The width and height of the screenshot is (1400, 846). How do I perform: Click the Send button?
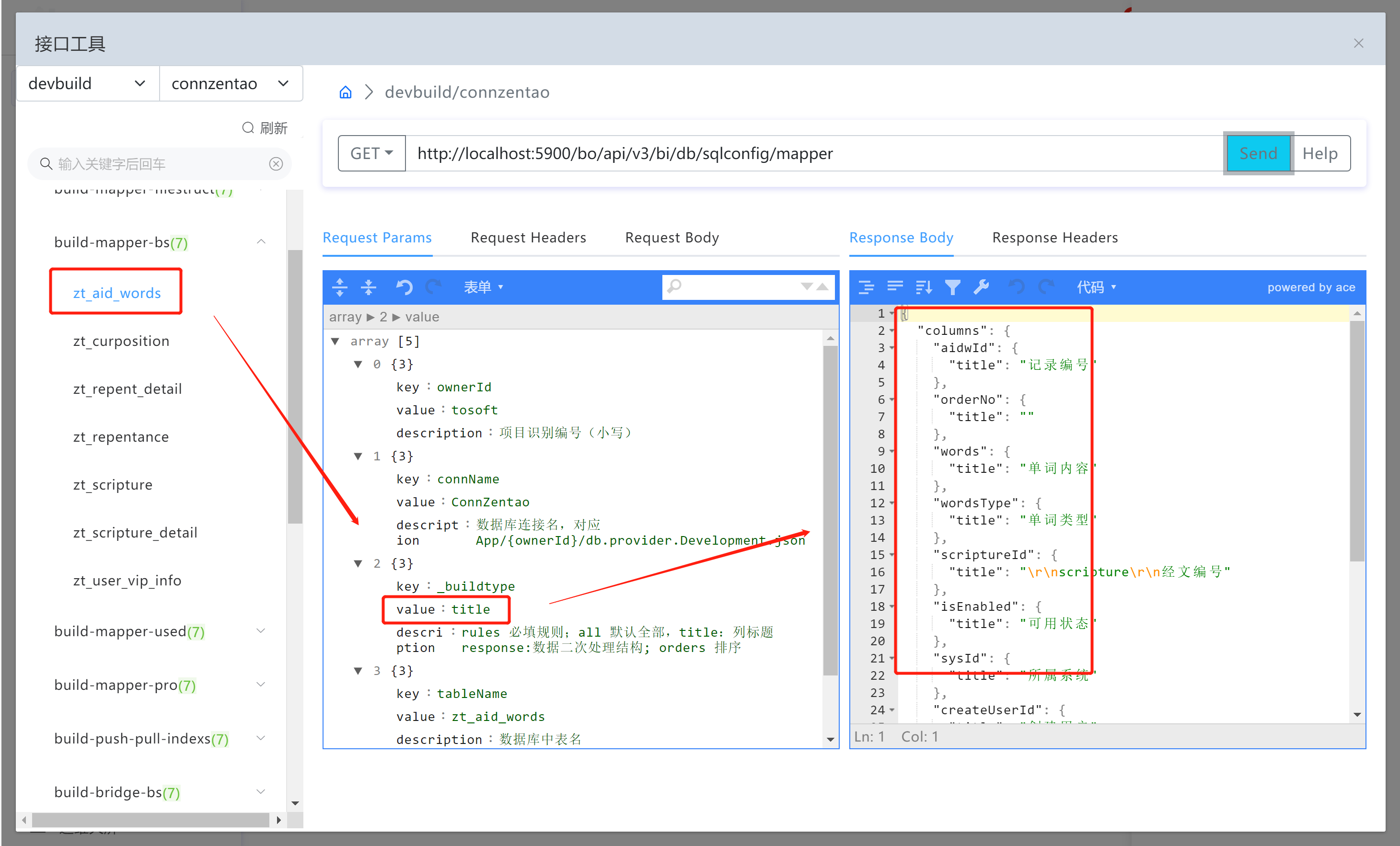click(x=1259, y=153)
